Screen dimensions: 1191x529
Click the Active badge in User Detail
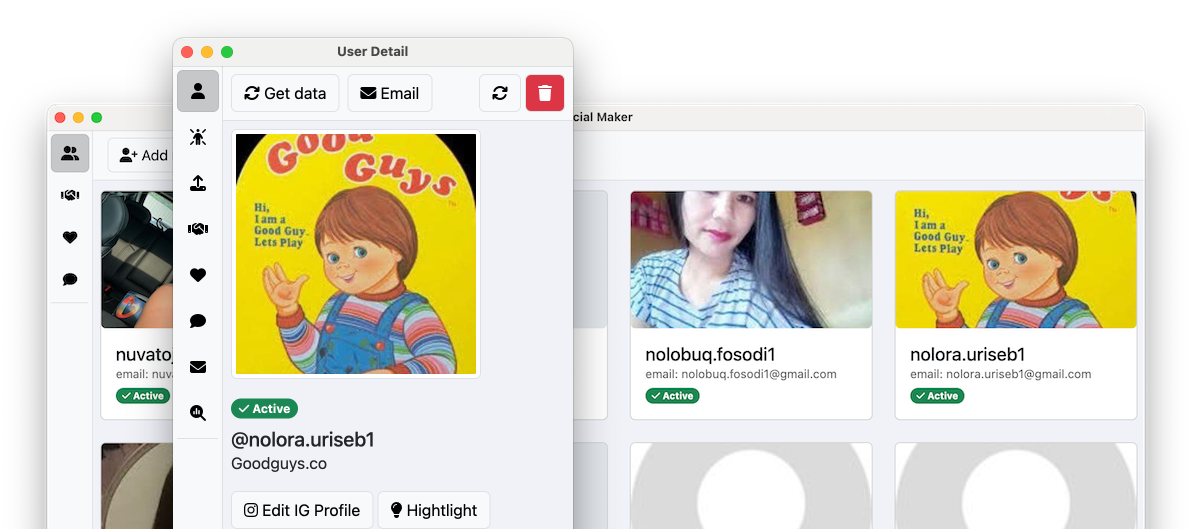[264, 408]
